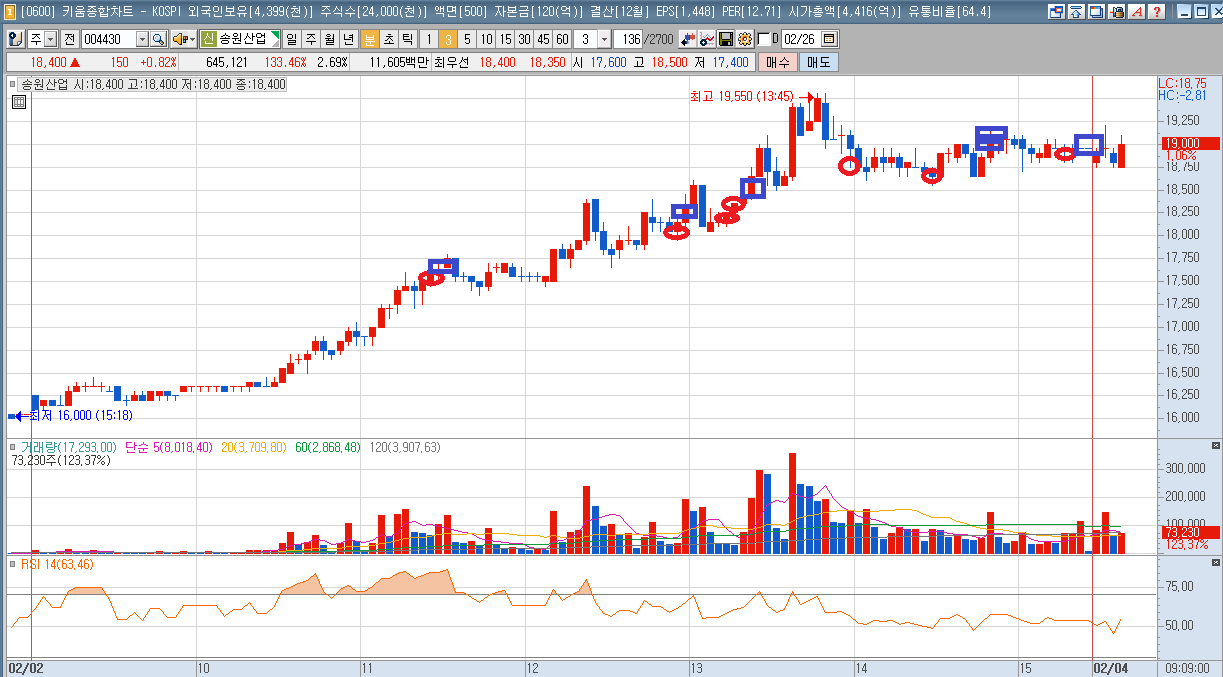Expand the stock code 004430 dropdown arrow
The width and height of the screenshot is (1223, 677).
pyautogui.click(x=142, y=39)
